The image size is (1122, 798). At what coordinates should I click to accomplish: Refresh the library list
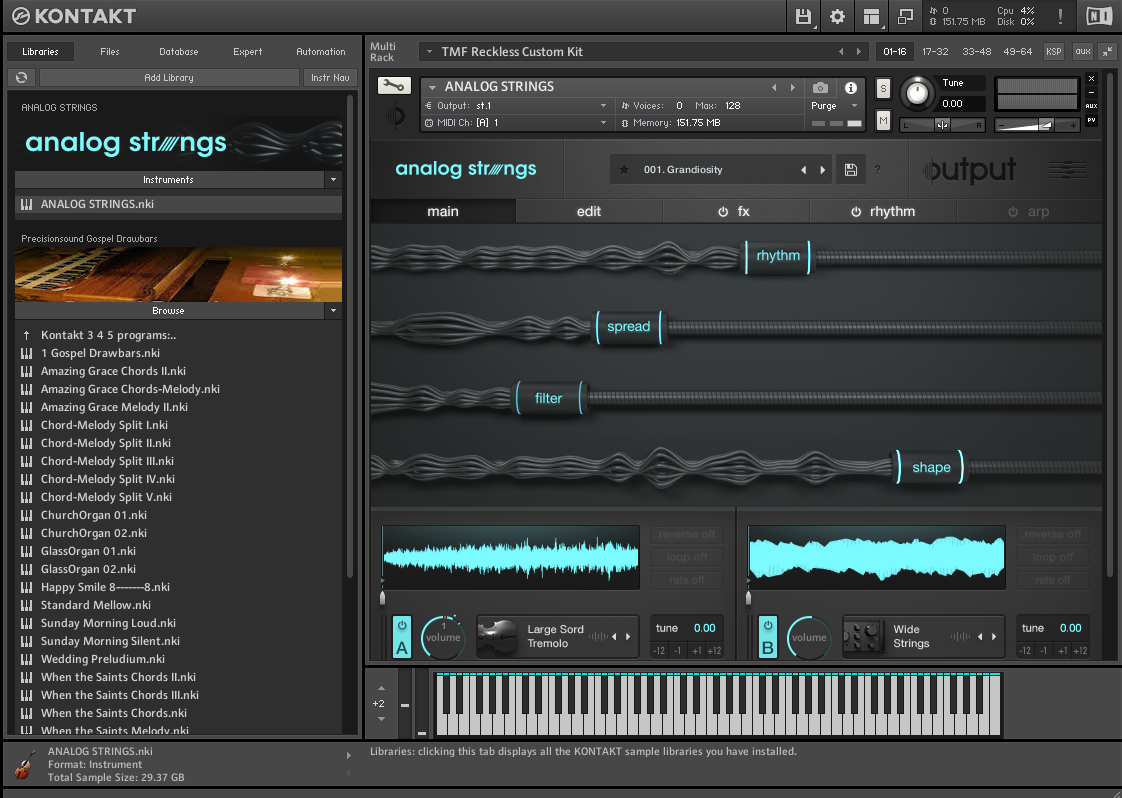click(21, 77)
